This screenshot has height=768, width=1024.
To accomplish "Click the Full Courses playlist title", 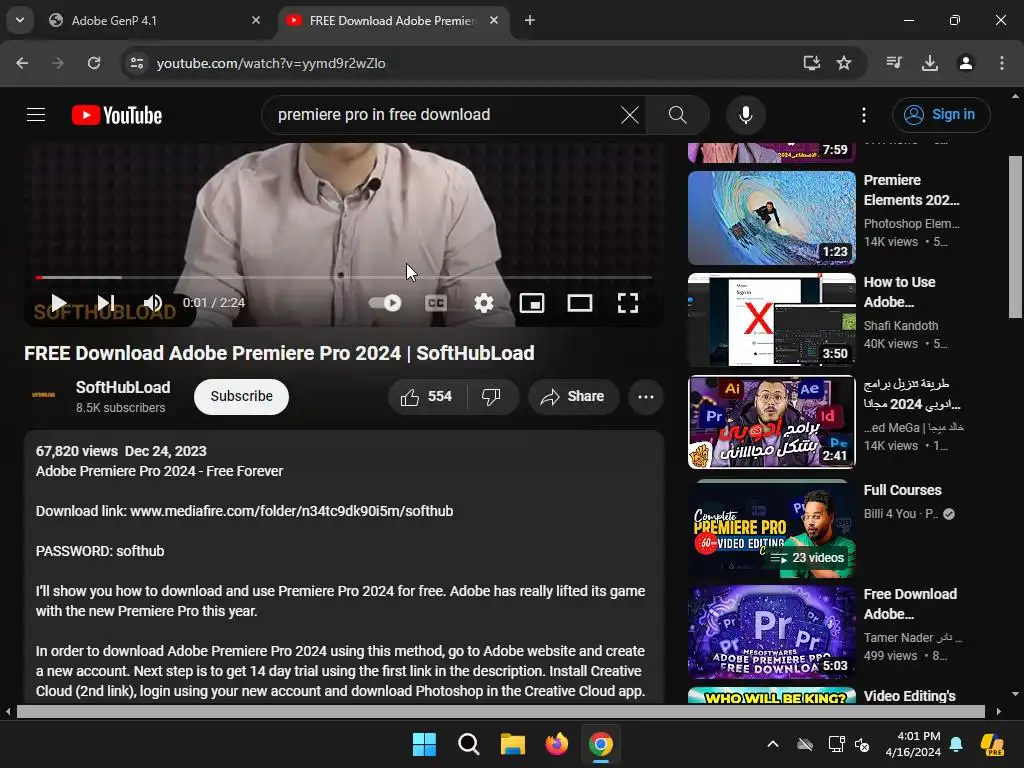I will point(903,490).
